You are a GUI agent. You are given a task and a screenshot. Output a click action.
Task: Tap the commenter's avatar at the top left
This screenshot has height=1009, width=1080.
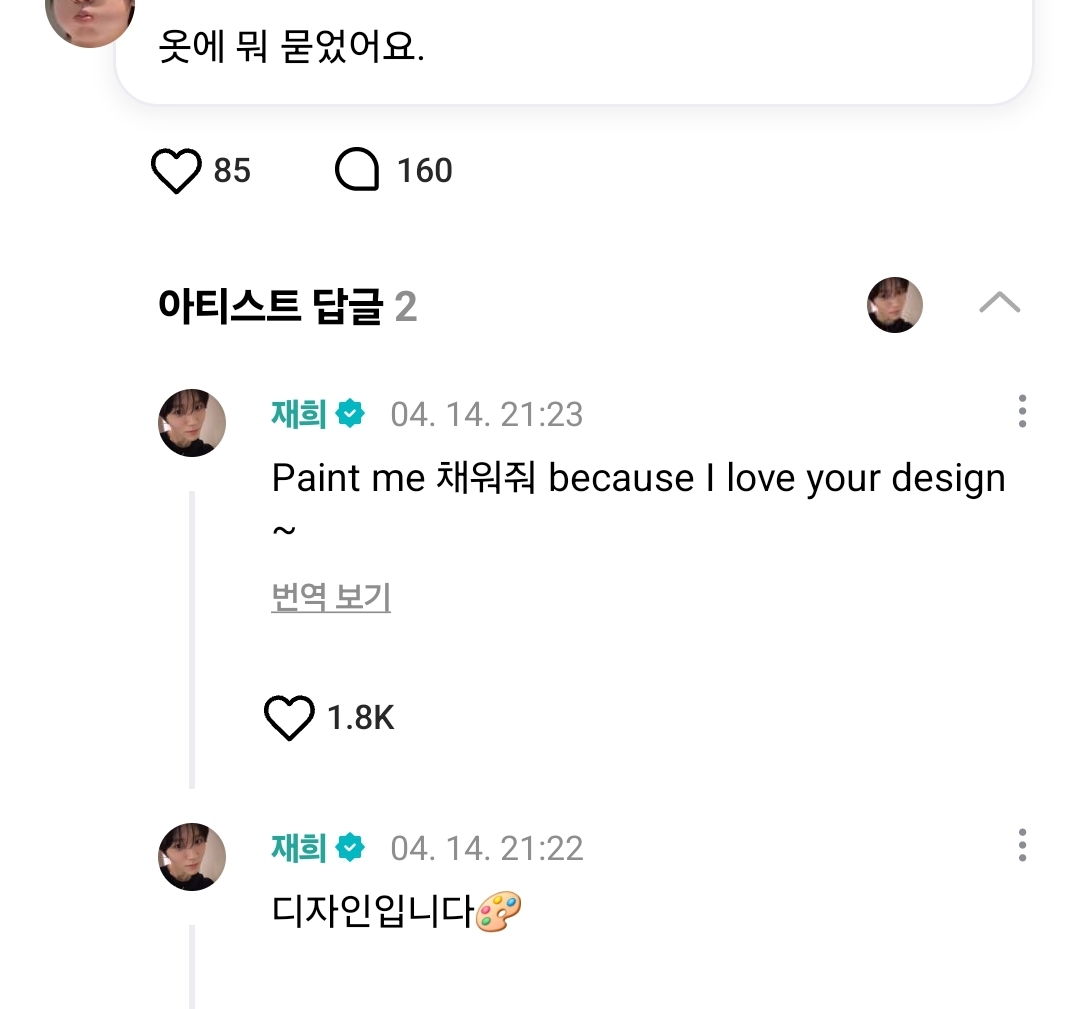click(90, 20)
